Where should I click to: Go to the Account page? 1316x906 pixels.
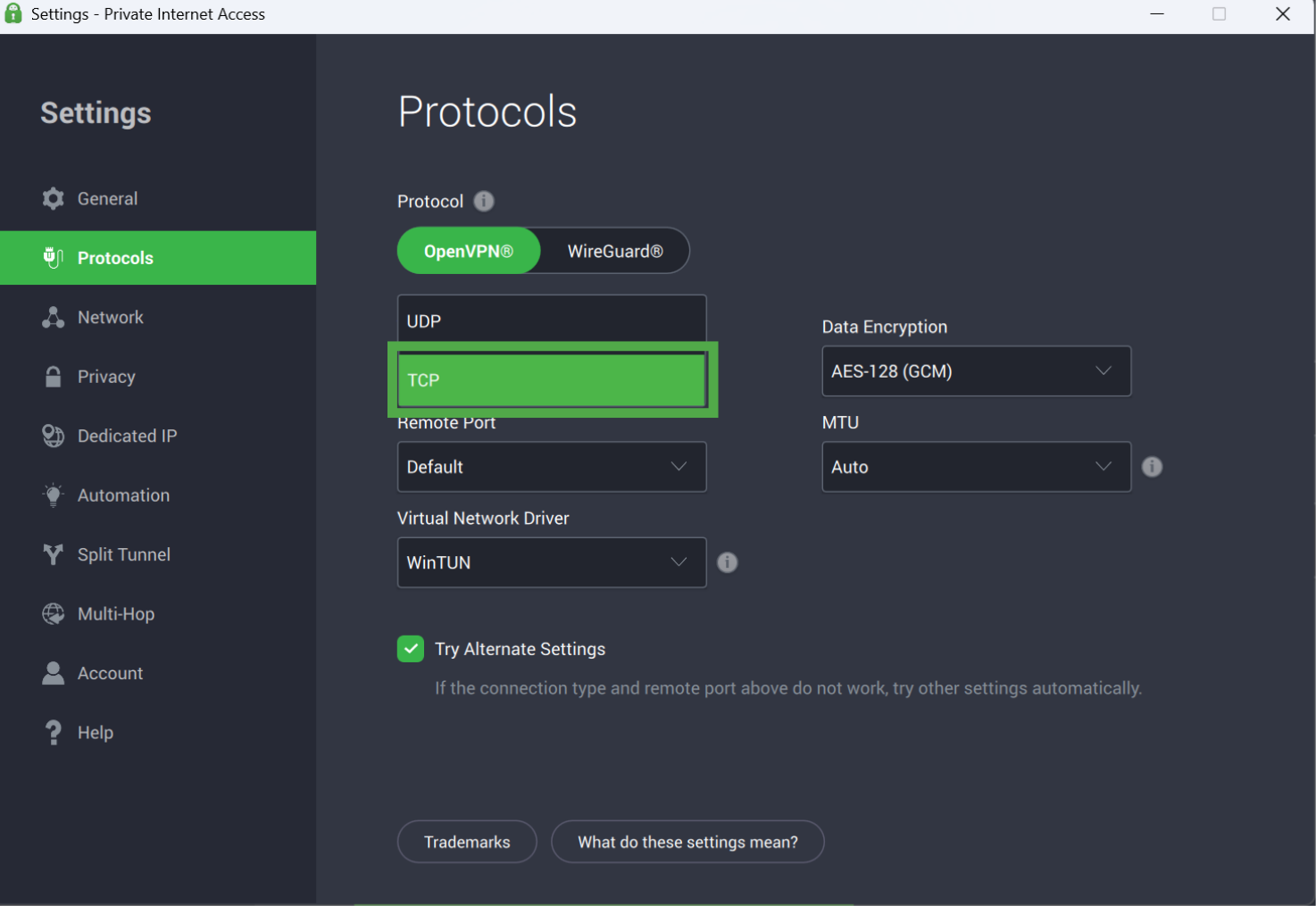[158, 673]
